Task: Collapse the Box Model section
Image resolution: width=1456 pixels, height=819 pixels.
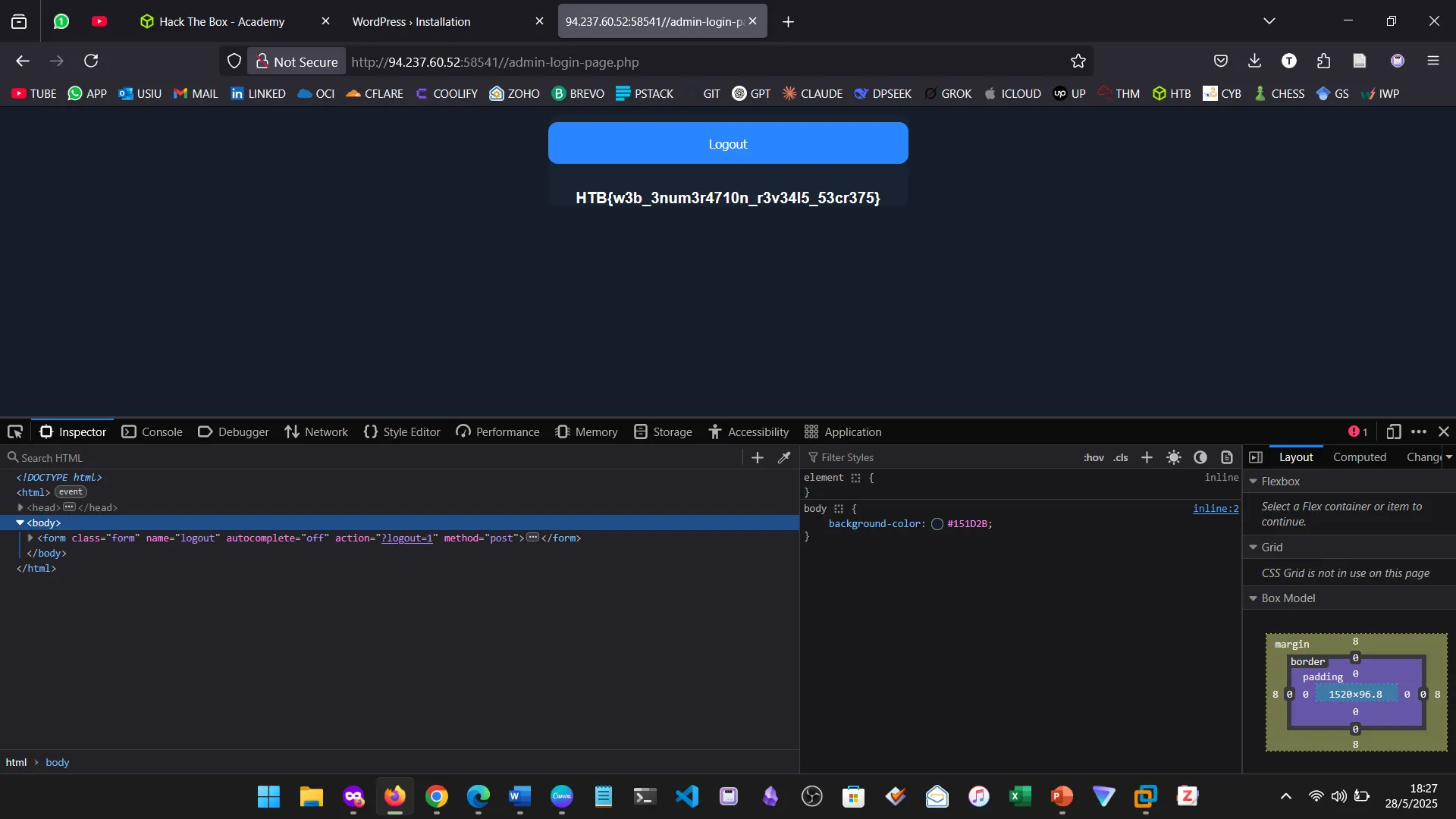Action: (x=1254, y=598)
